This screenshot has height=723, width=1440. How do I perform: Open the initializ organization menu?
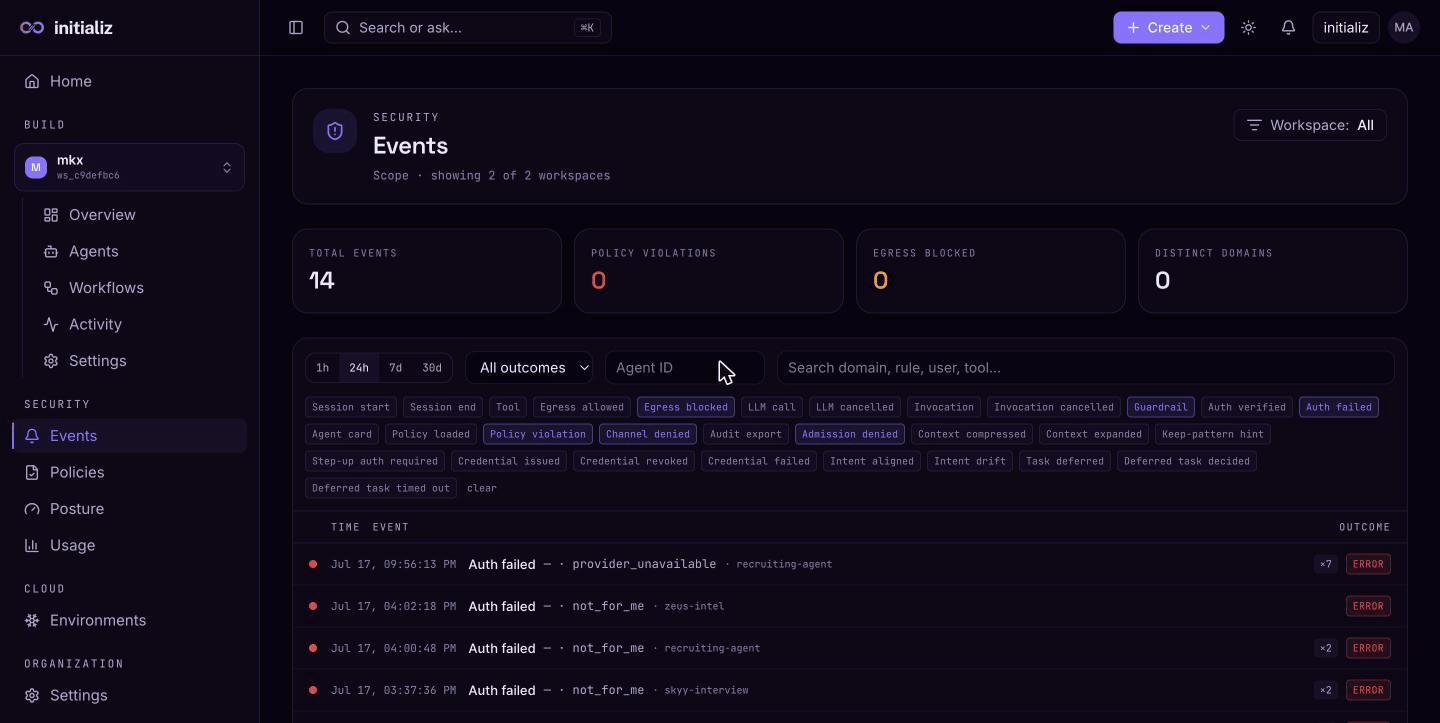[x=1346, y=28]
